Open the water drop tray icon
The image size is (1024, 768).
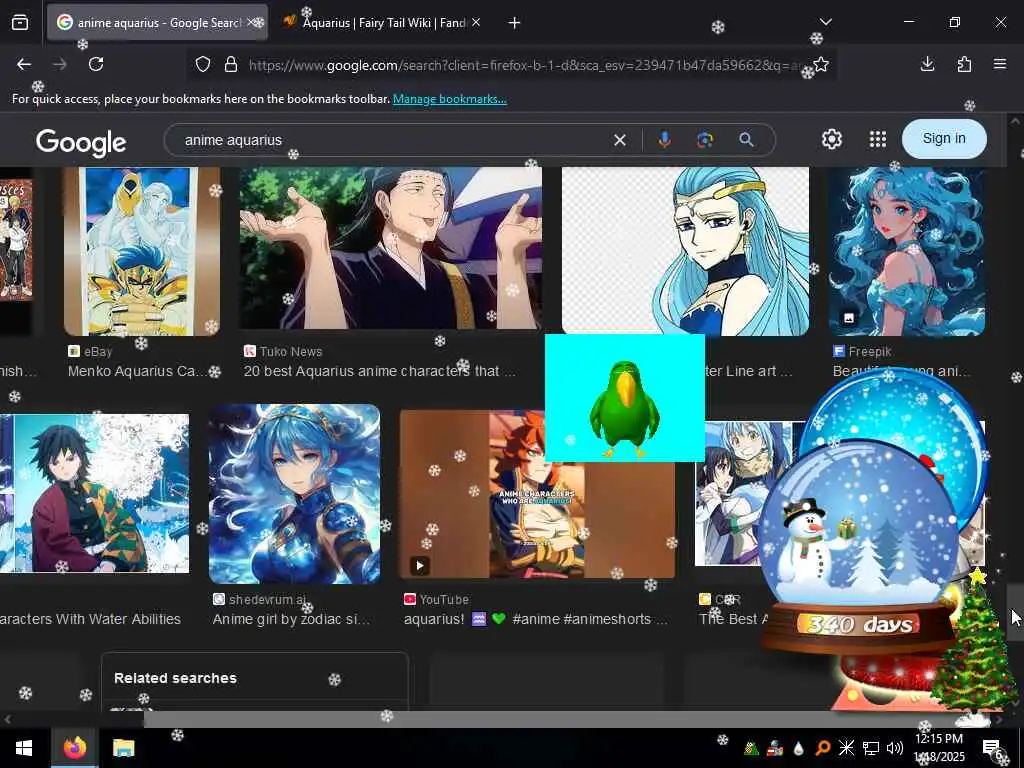point(798,748)
